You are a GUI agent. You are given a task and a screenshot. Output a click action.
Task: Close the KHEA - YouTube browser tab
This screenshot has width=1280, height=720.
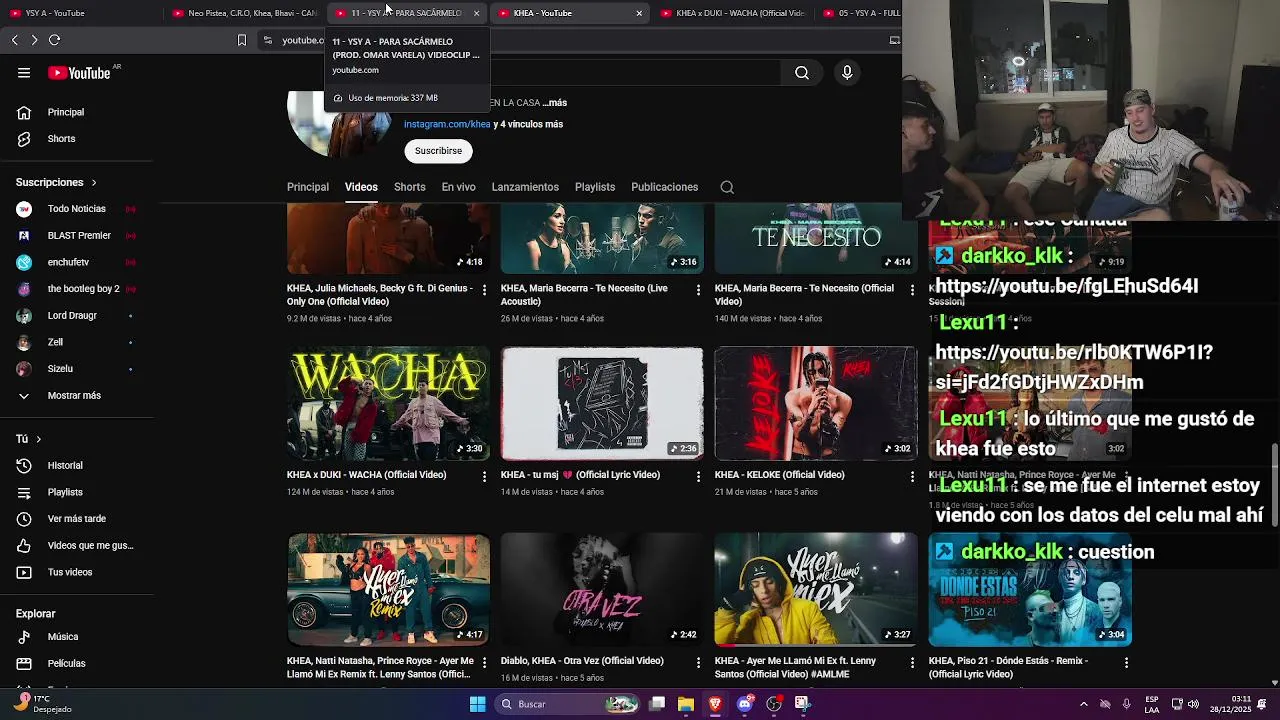tap(639, 13)
